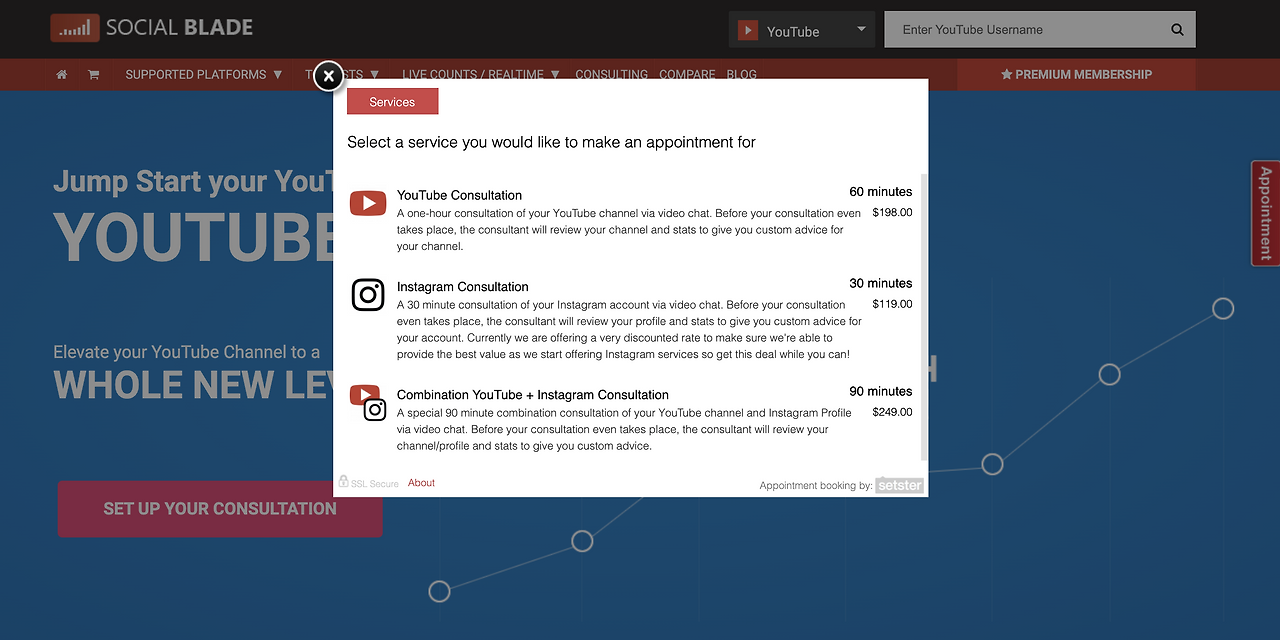Click 'Appointment booking by:' text

point(815,486)
